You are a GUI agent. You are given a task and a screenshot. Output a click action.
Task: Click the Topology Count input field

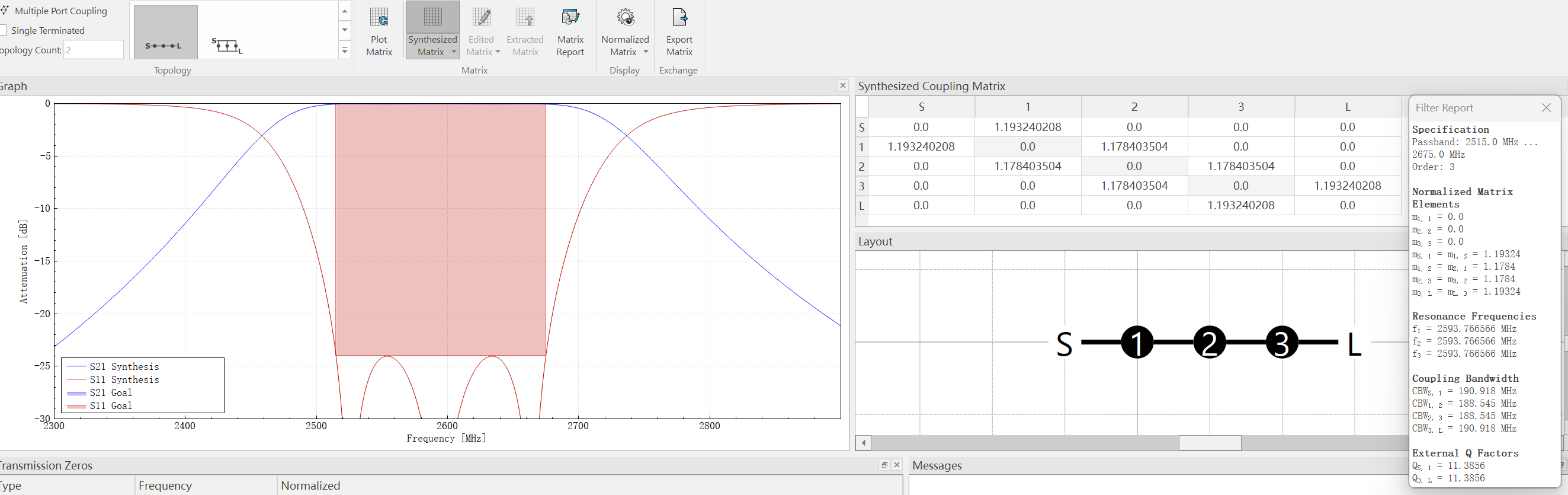tap(94, 50)
